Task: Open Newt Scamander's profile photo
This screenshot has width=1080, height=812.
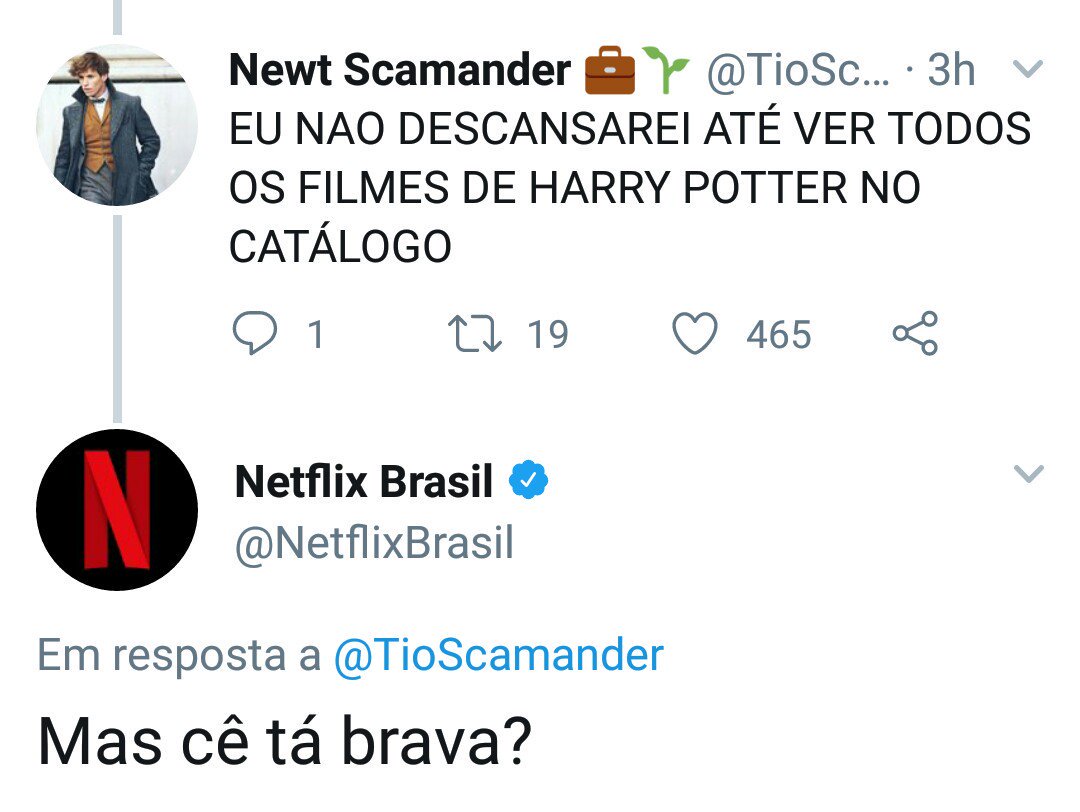Action: 111,125
